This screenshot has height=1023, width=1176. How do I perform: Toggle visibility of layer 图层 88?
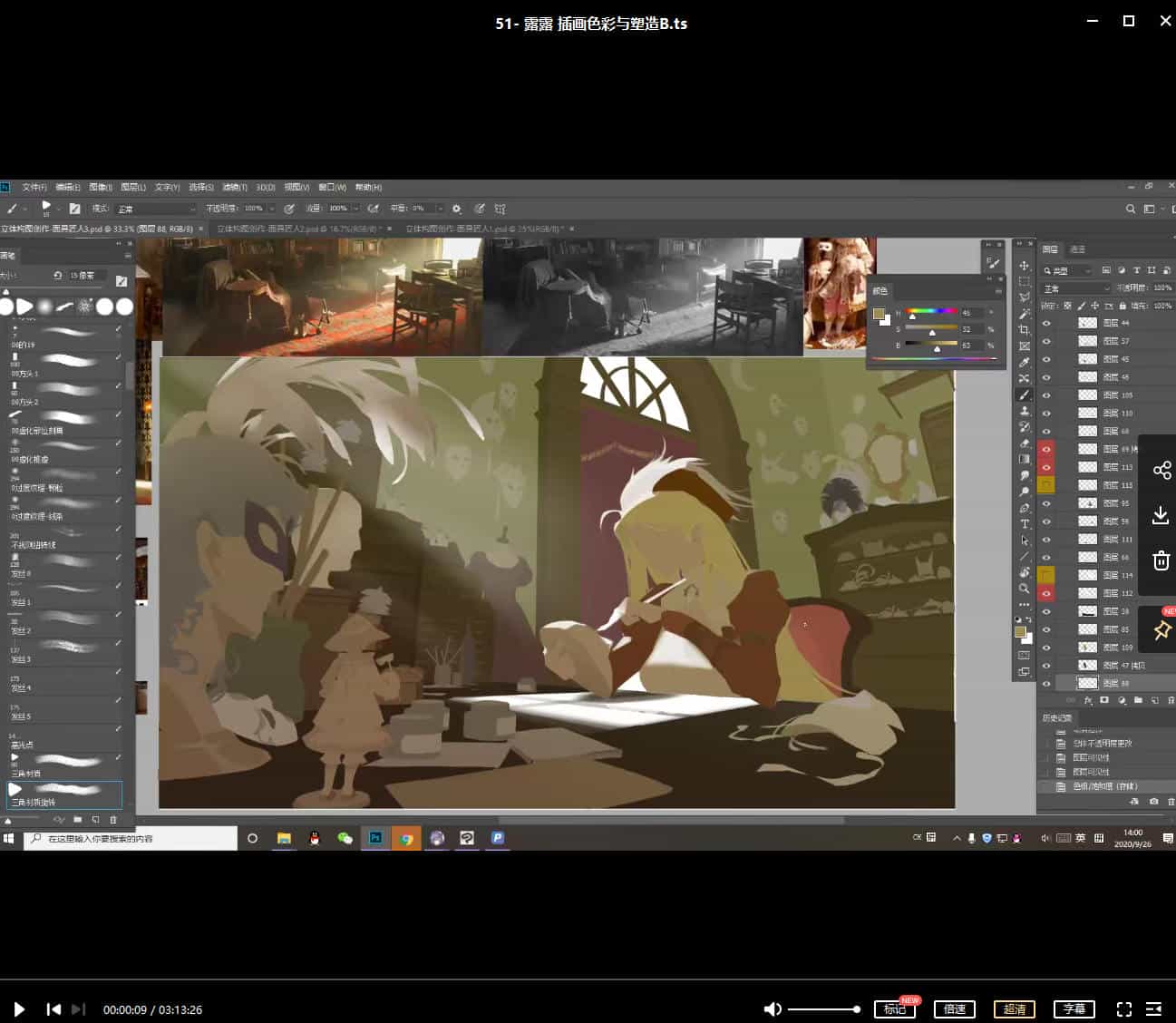[1046, 684]
